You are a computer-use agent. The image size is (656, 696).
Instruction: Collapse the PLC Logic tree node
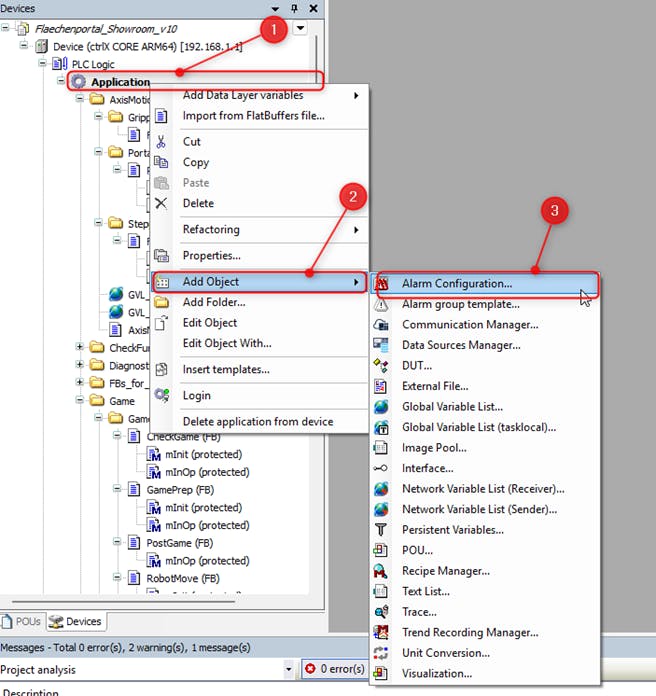44,64
